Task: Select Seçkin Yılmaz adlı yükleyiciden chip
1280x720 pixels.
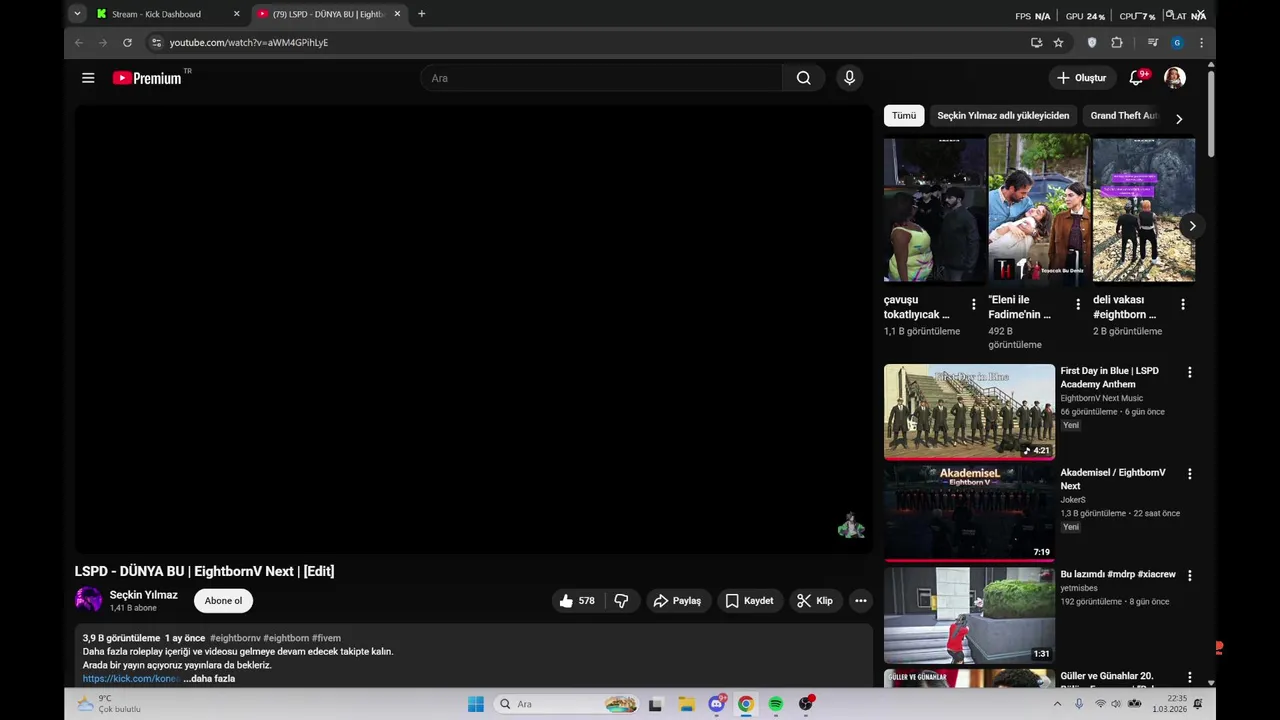Action: pos(1003,116)
